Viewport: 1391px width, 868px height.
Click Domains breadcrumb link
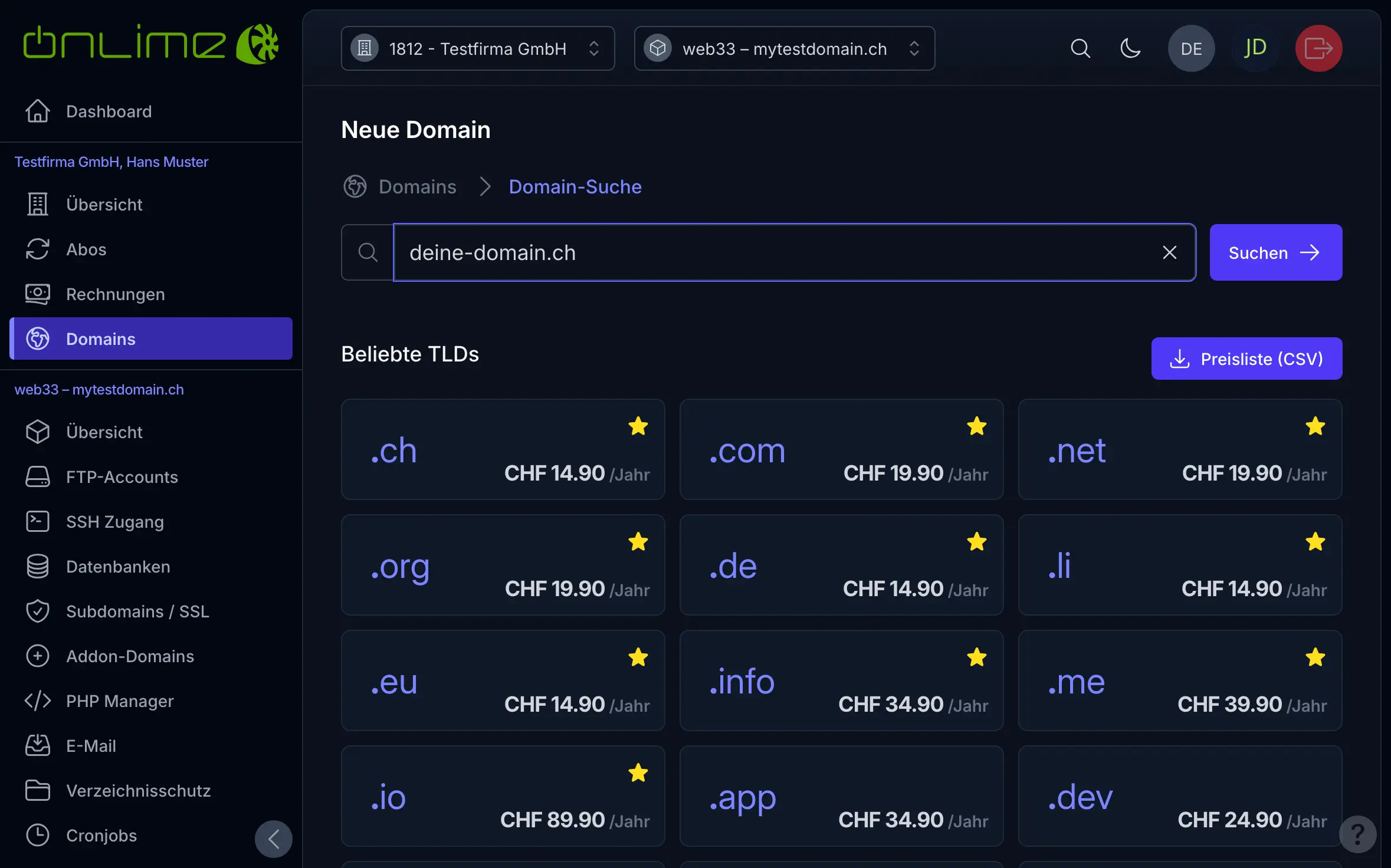coord(417,187)
